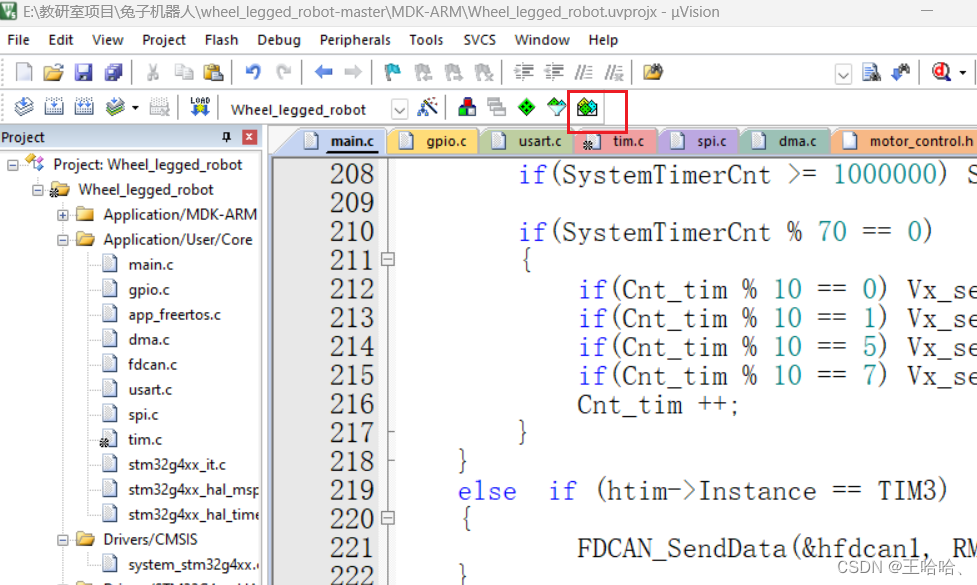Select fdcan.c in the project tree

[153, 365]
